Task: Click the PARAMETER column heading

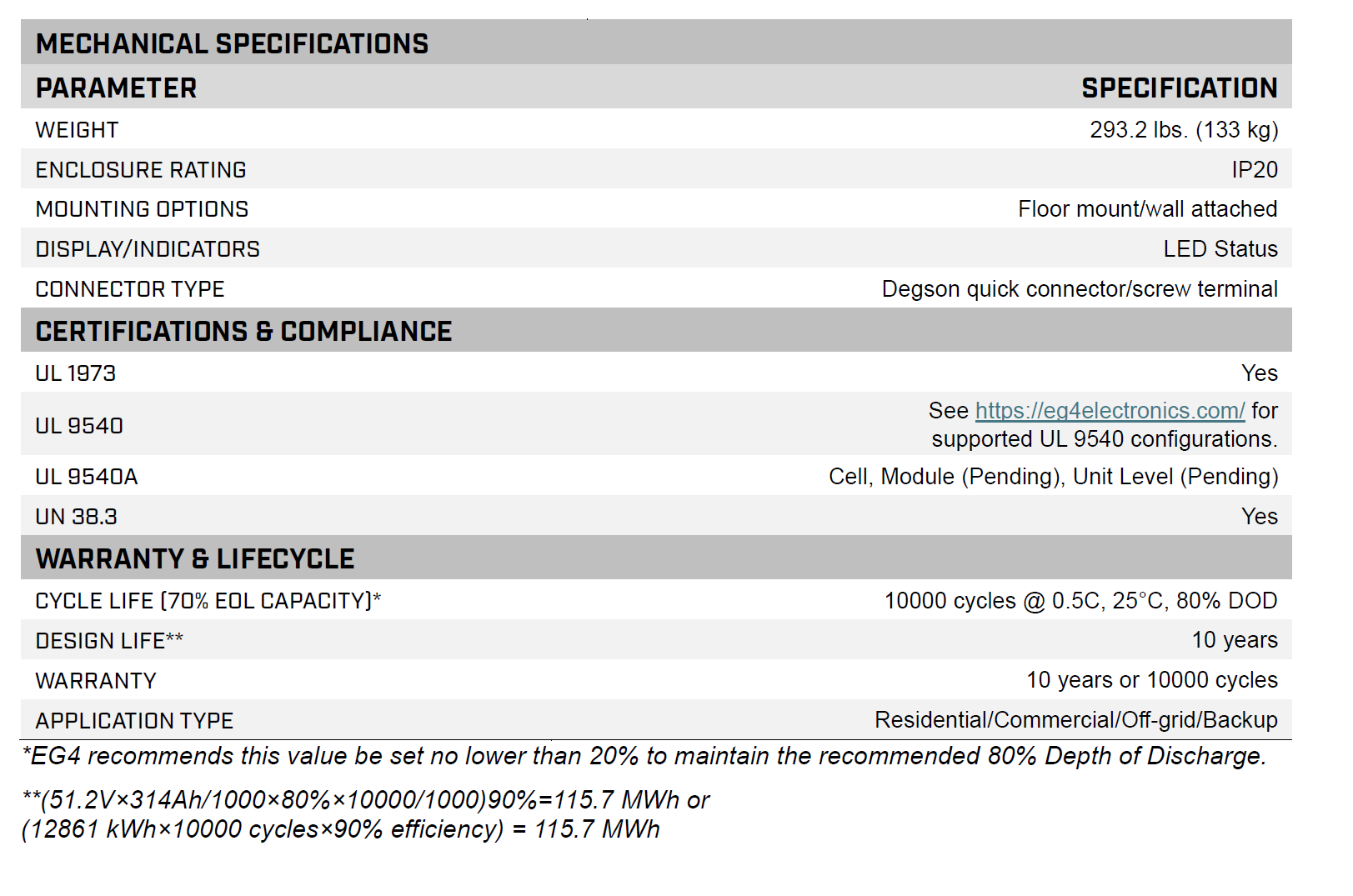Action: (x=116, y=88)
